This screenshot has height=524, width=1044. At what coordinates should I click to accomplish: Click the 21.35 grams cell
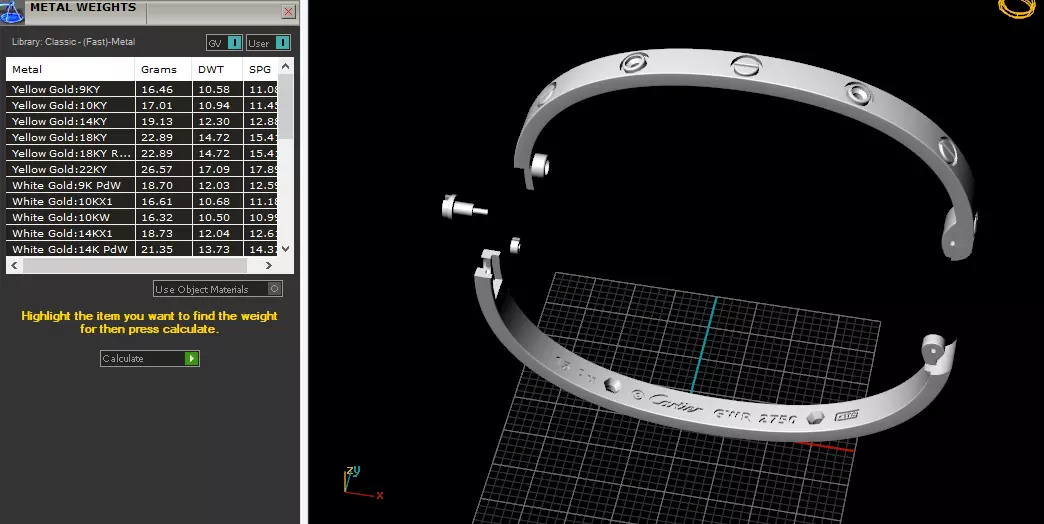click(164, 249)
